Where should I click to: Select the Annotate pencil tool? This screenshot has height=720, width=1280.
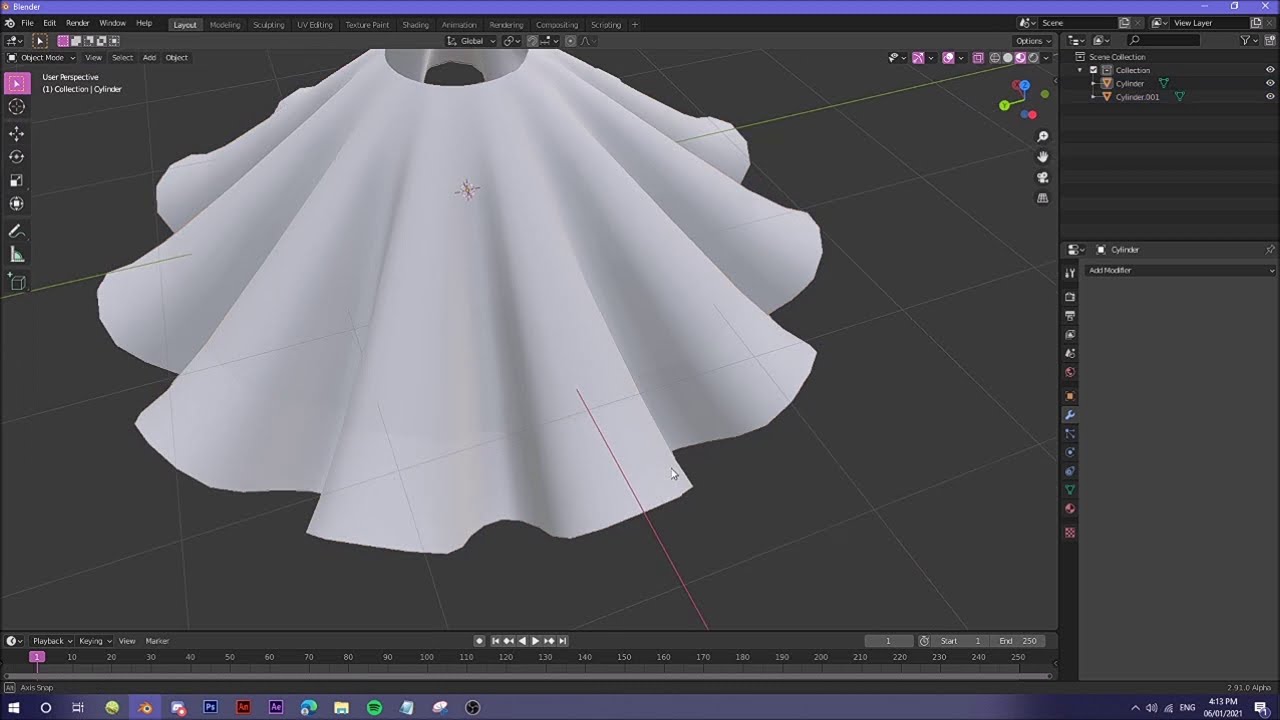(x=17, y=231)
